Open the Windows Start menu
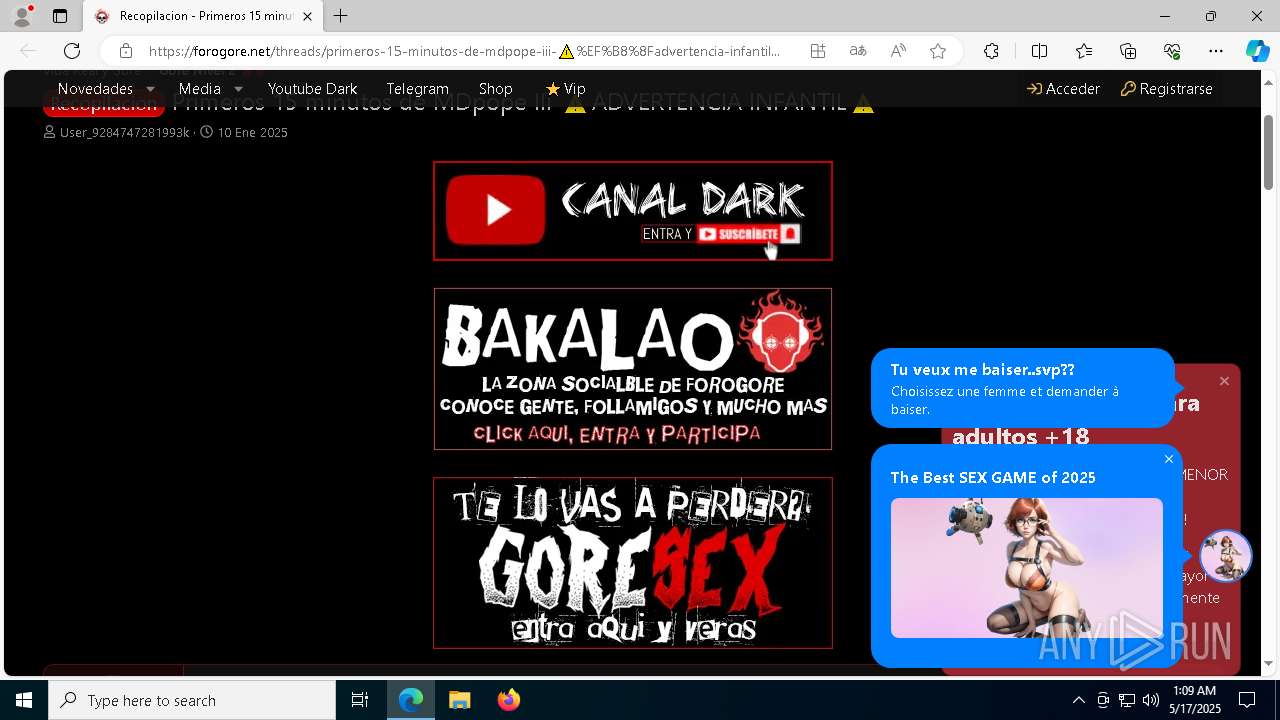Viewport: 1280px width, 720px height. coord(24,700)
